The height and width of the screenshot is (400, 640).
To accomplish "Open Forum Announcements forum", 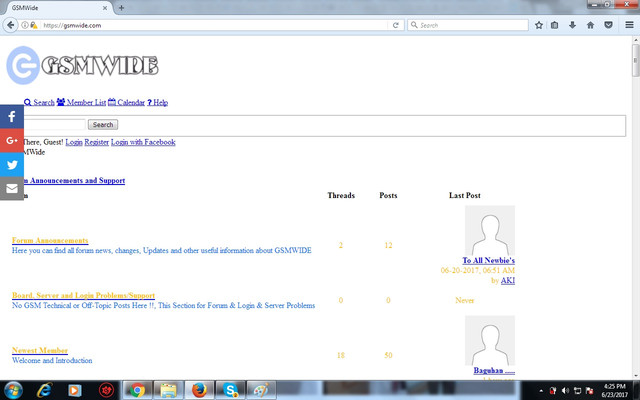I will tap(50, 240).
